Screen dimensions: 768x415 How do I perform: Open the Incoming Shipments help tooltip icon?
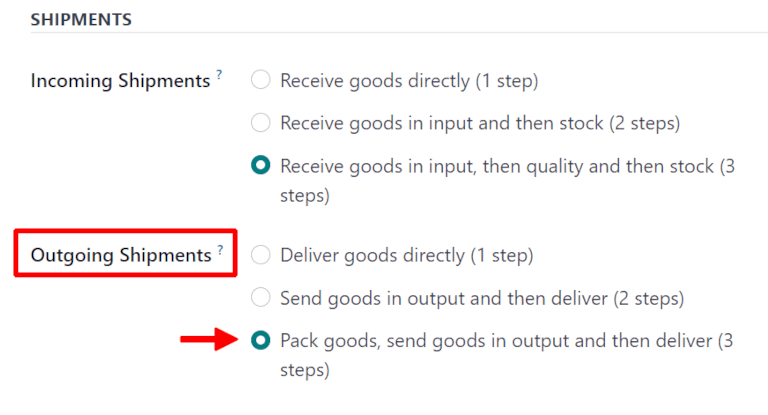pyautogui.click(x=219, y=76)
